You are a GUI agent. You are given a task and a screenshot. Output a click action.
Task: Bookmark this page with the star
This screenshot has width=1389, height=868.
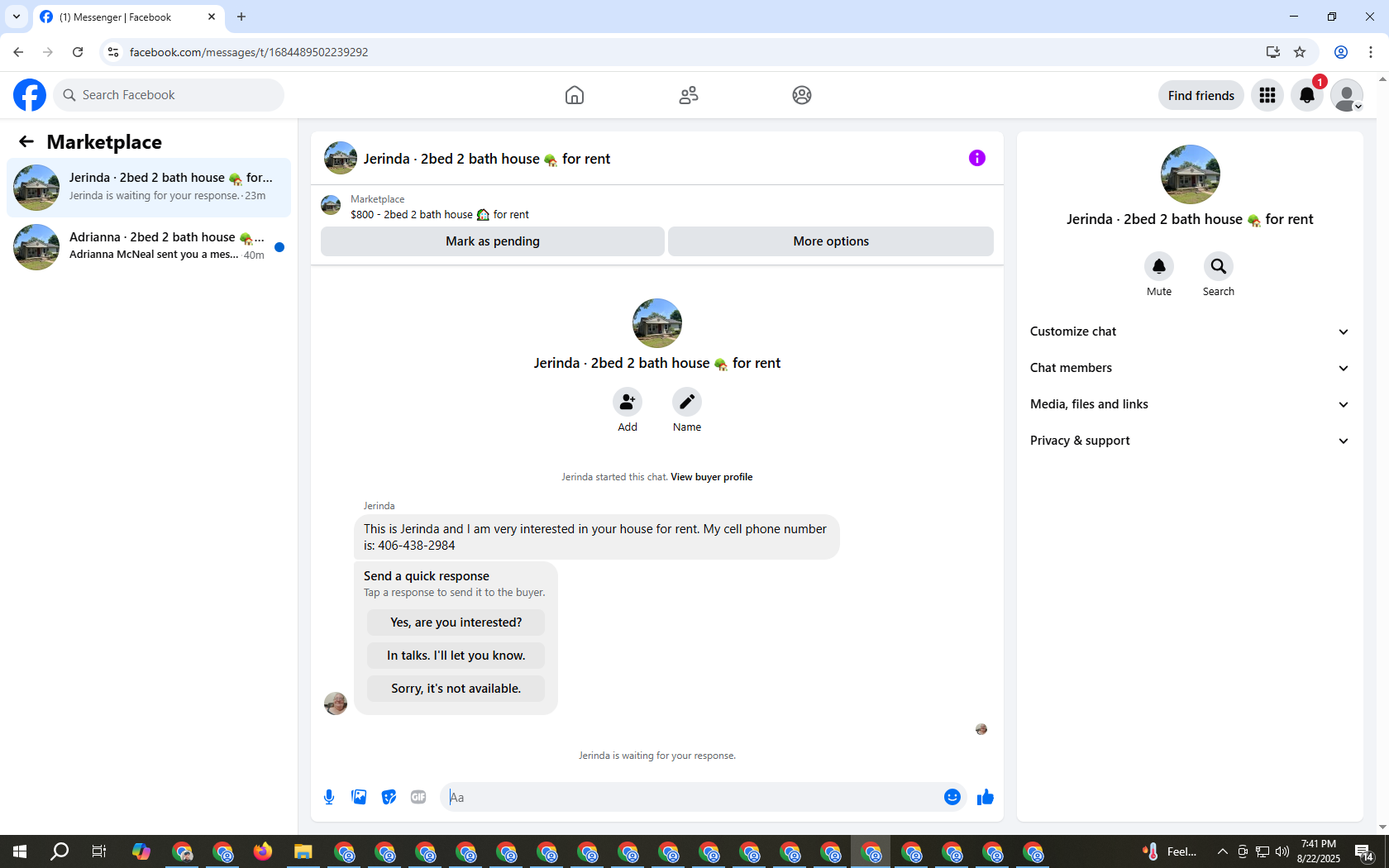point(1300,52)
